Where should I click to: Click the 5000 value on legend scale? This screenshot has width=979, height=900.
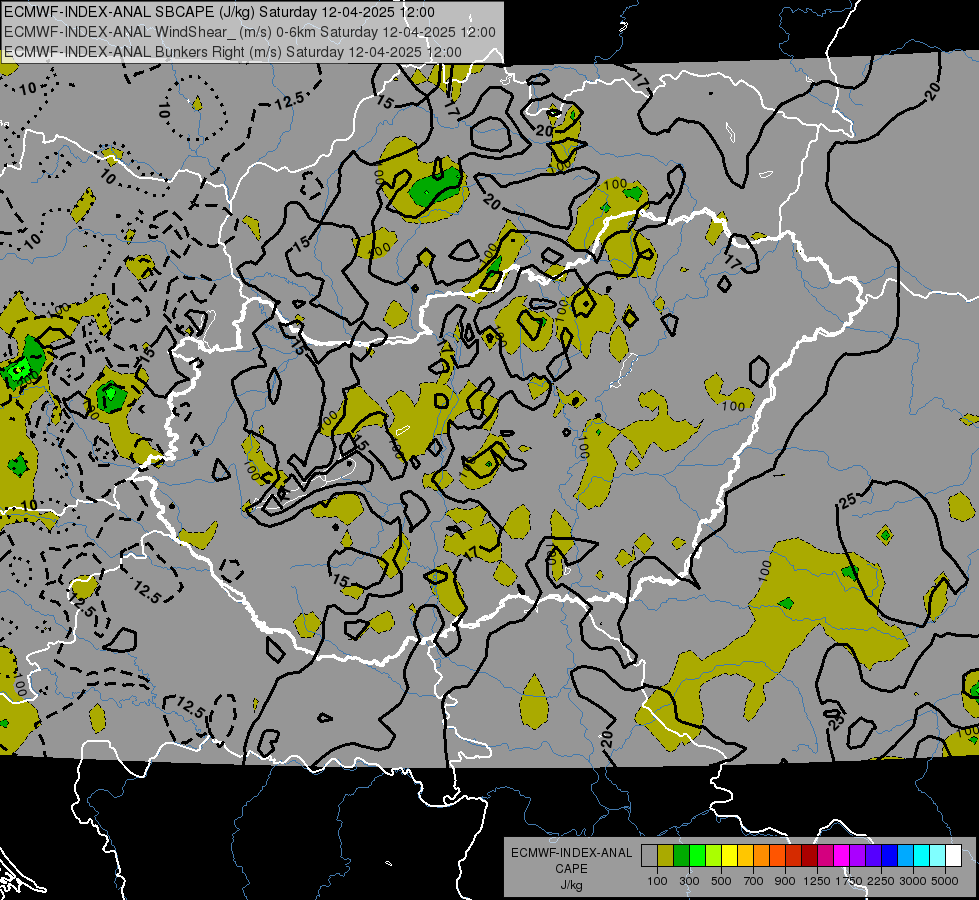[x=945, y=881]
